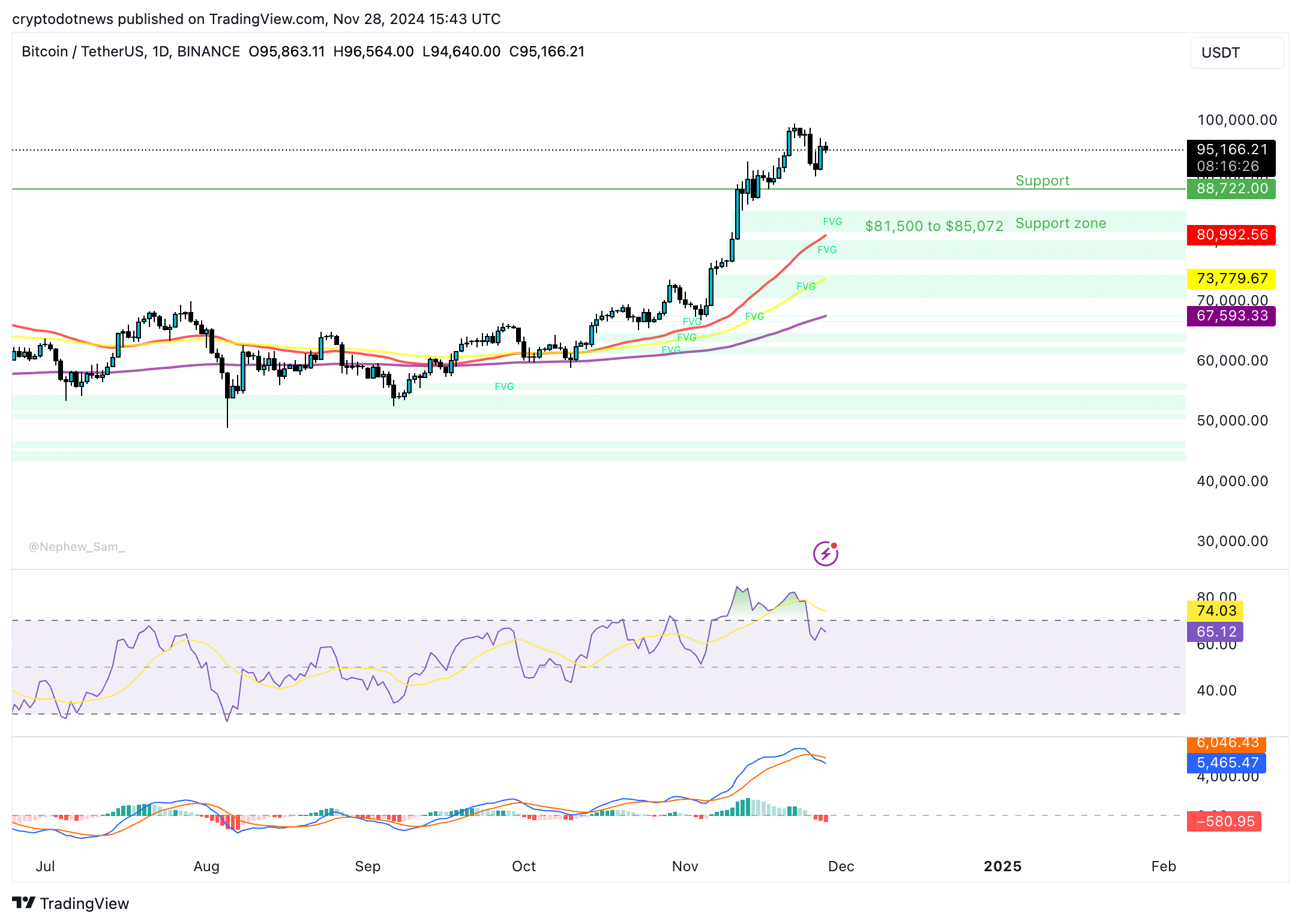Click the 30,000.00 price axis label

coord(1233,541)
